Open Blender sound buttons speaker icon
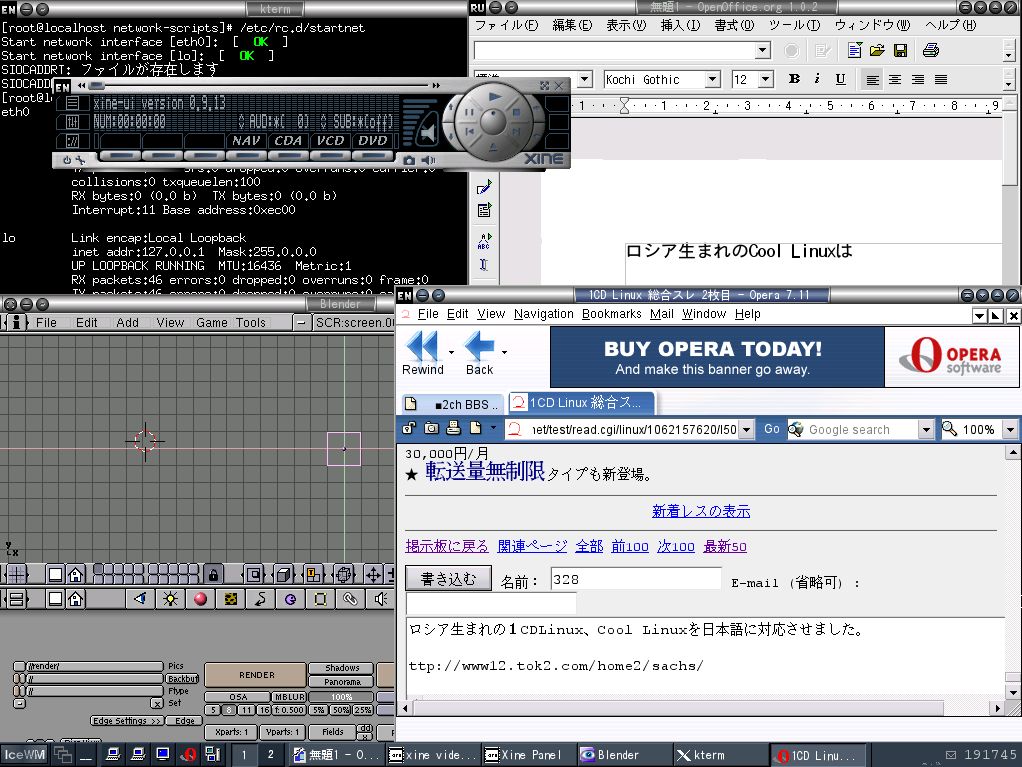Viewport: 1022px width, 767px height. pyautogui.click(x=380, y=598)
